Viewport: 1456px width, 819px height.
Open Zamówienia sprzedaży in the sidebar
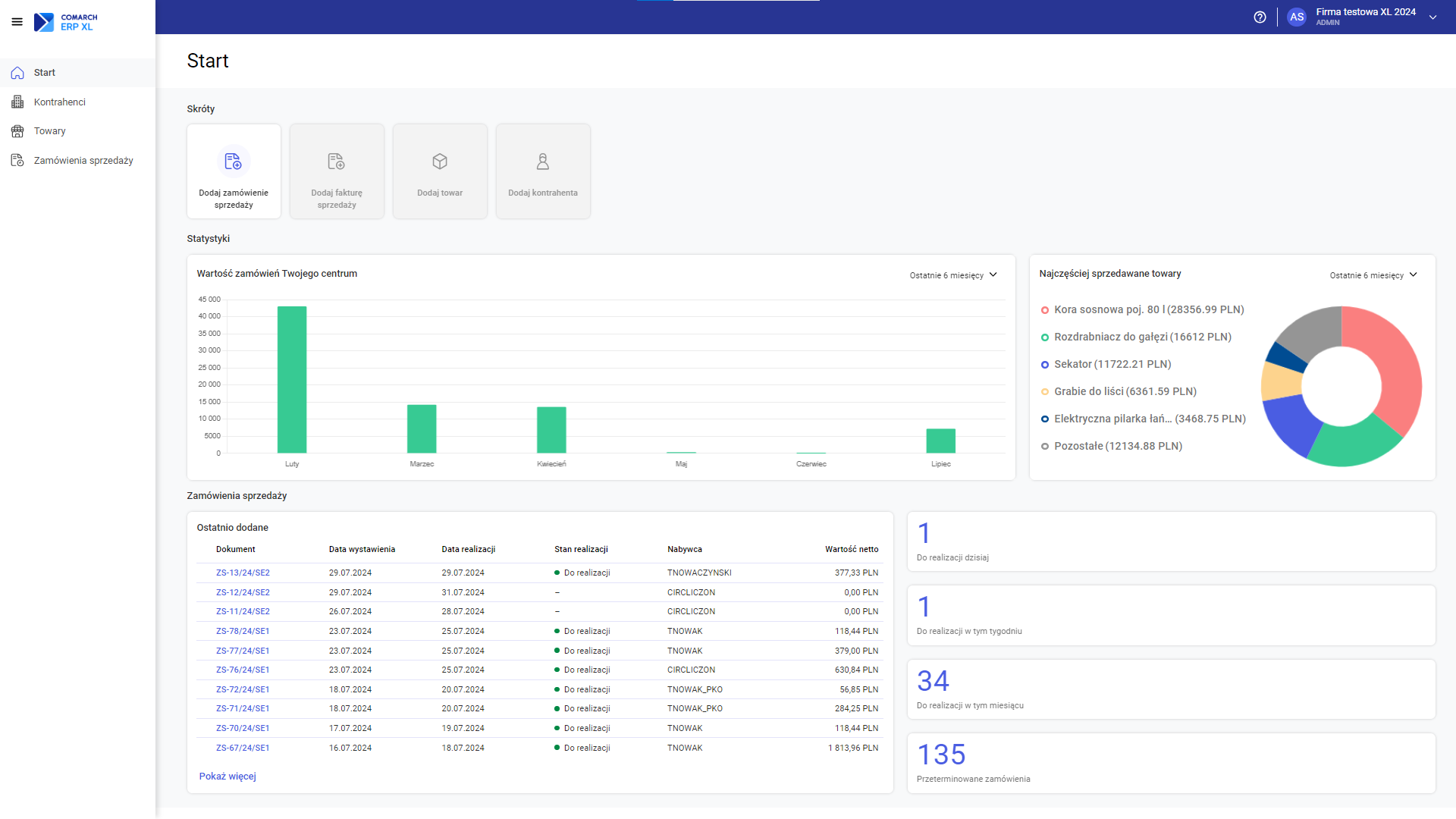77,160
